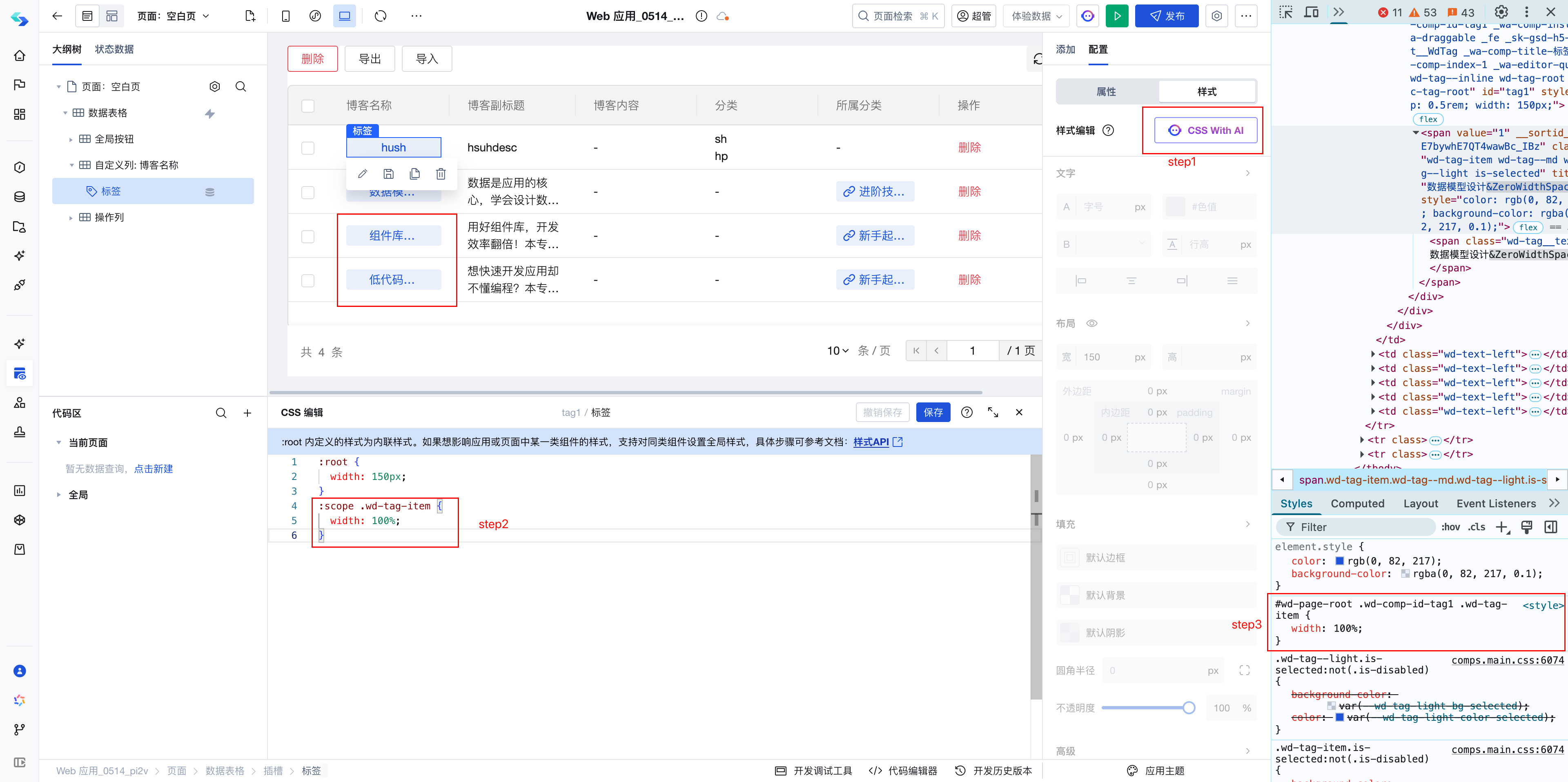This screenshot has height=782, width=1568.
Task: Click the opacity slider handle
Action: (1188, 708)
